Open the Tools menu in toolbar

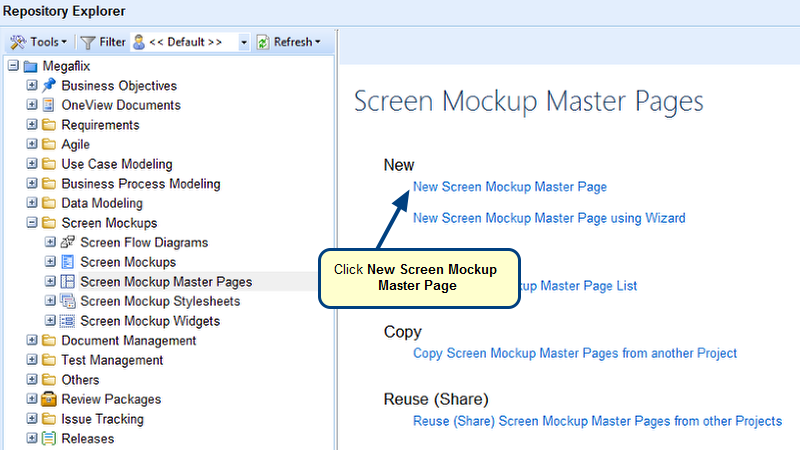(x=38, y=42)
